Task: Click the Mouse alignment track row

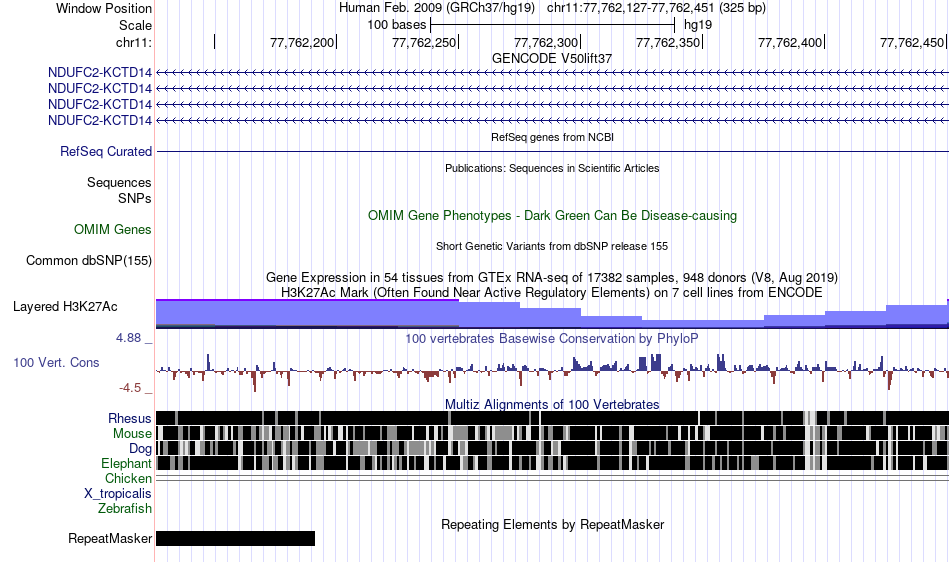Action: [x=552, y=433]
